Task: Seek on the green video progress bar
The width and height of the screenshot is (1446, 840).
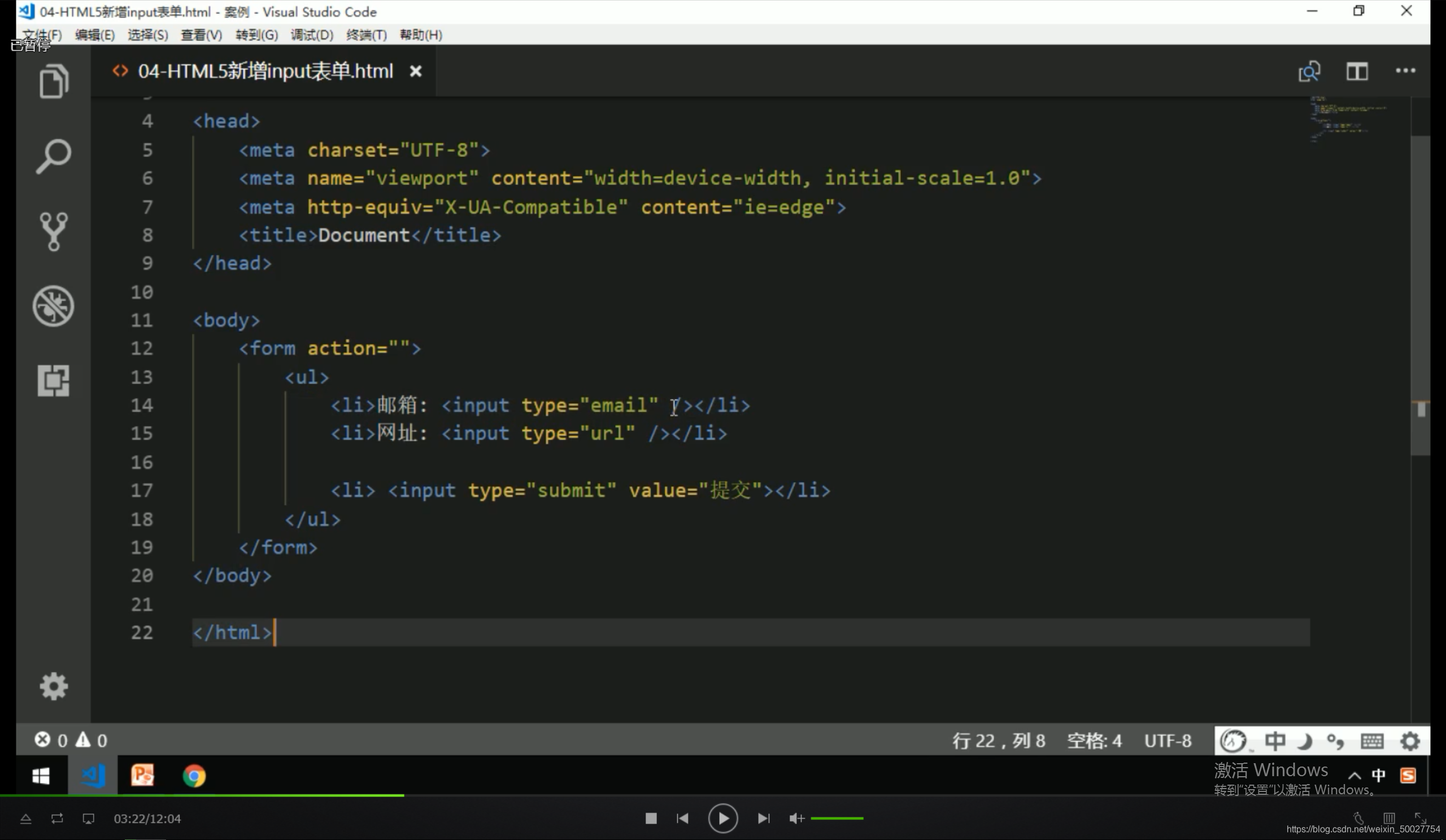Action: click(202, 795)
